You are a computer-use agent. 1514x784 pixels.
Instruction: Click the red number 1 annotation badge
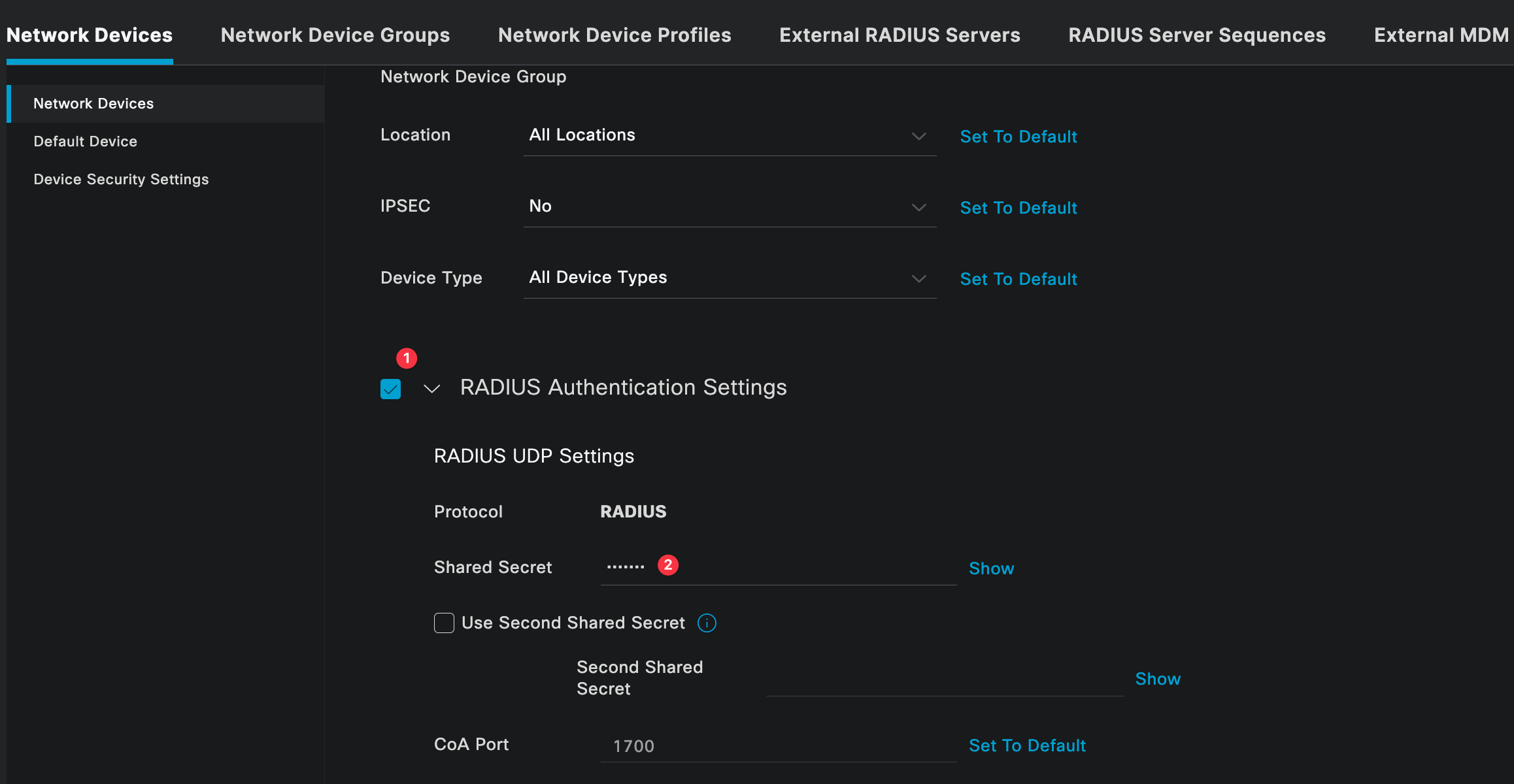coord(407,358)
